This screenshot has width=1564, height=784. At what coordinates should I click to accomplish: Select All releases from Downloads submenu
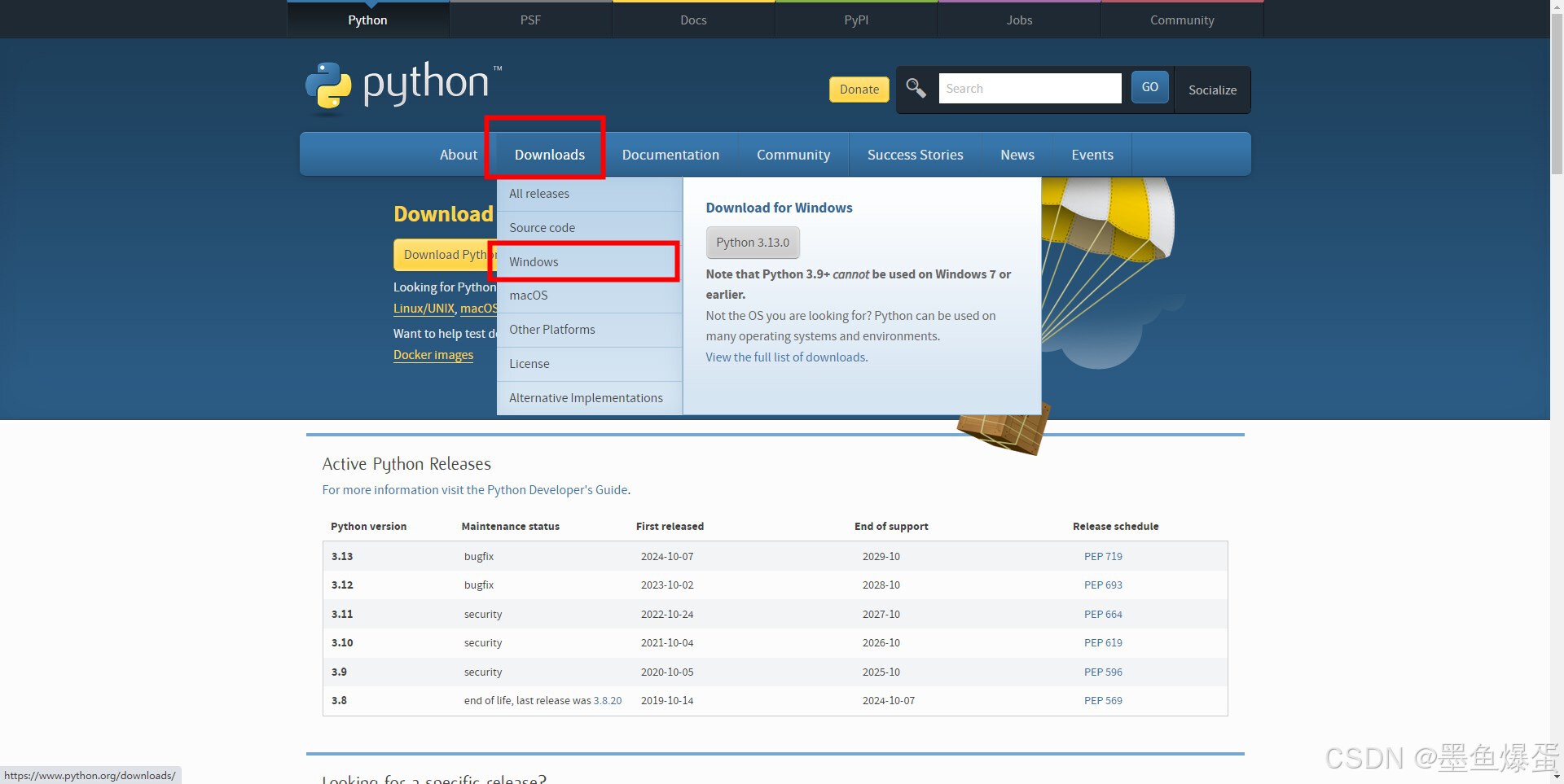pos(590,194)
